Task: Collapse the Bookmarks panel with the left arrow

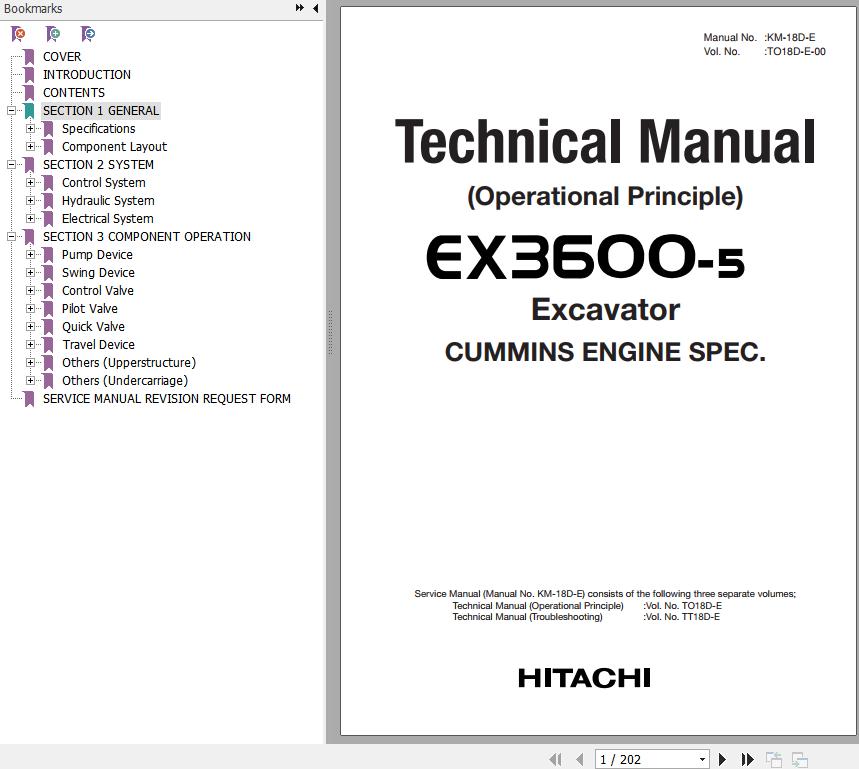Action: point(316,8)
